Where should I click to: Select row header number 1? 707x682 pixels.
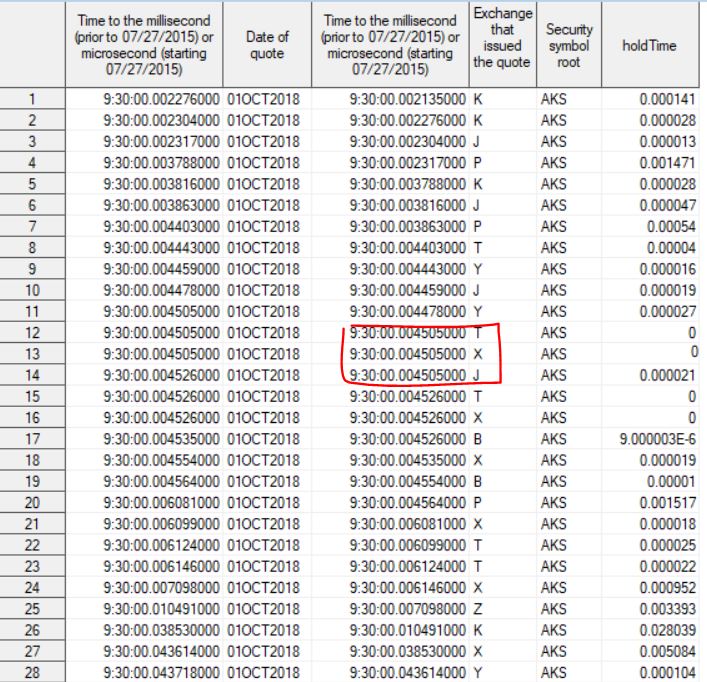point(32,99)
